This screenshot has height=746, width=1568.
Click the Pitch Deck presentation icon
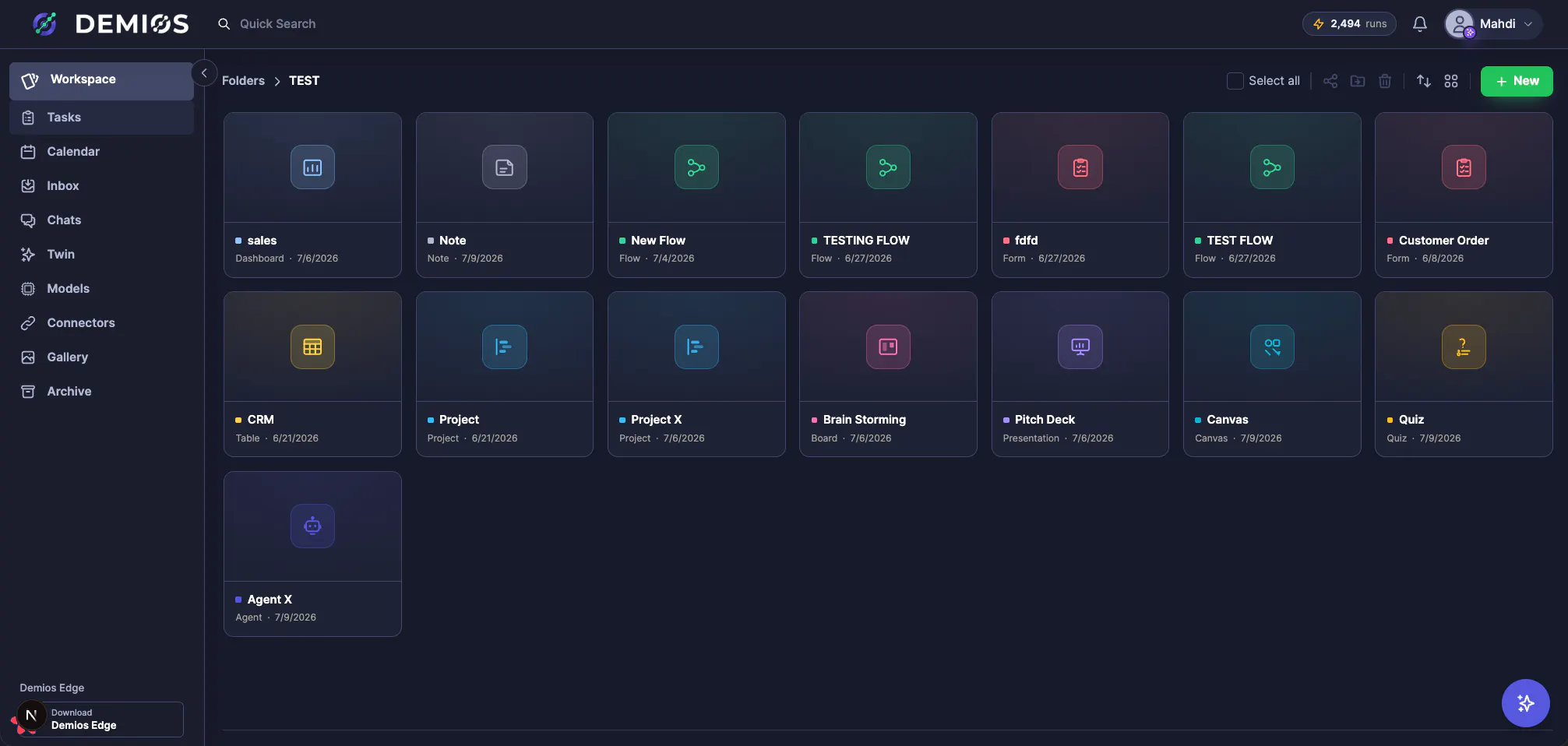[1080, 347]
